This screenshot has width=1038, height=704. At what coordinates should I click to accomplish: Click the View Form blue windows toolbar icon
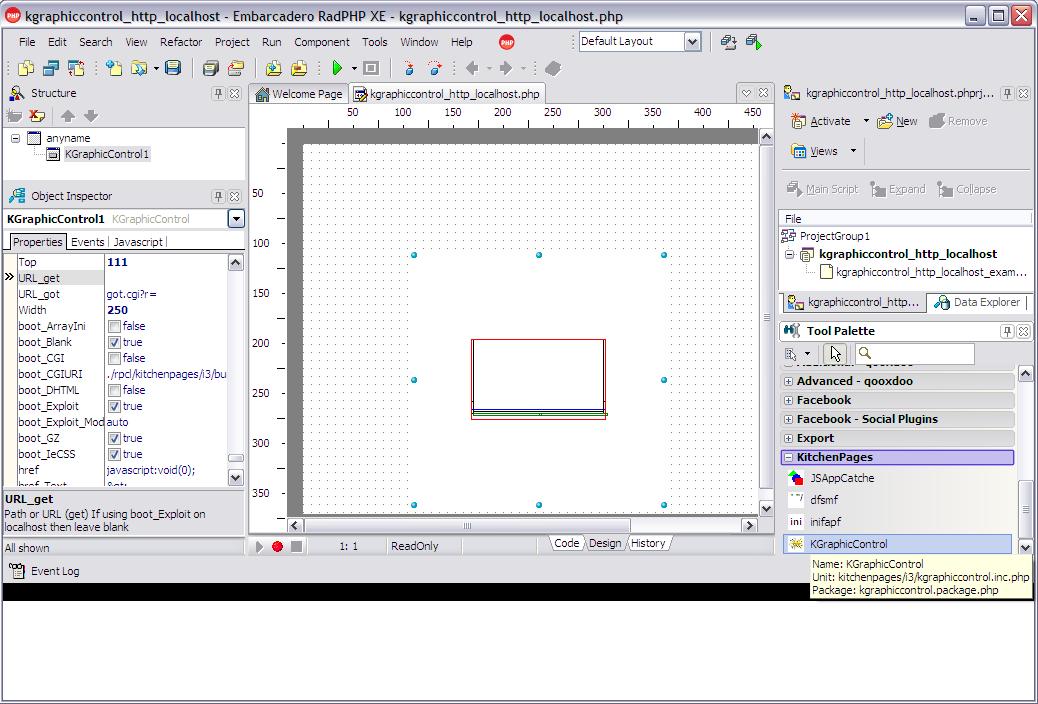[x=51, y=68]
